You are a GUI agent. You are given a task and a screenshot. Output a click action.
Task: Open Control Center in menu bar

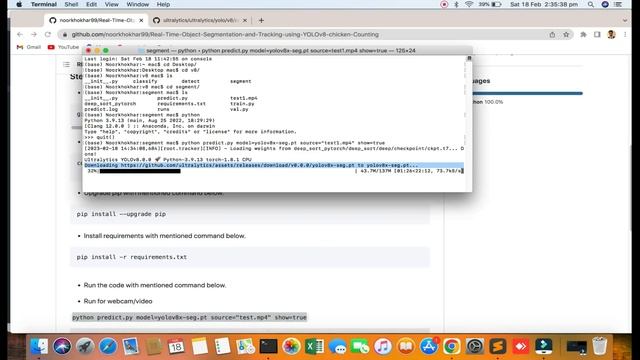click(618, 4)
